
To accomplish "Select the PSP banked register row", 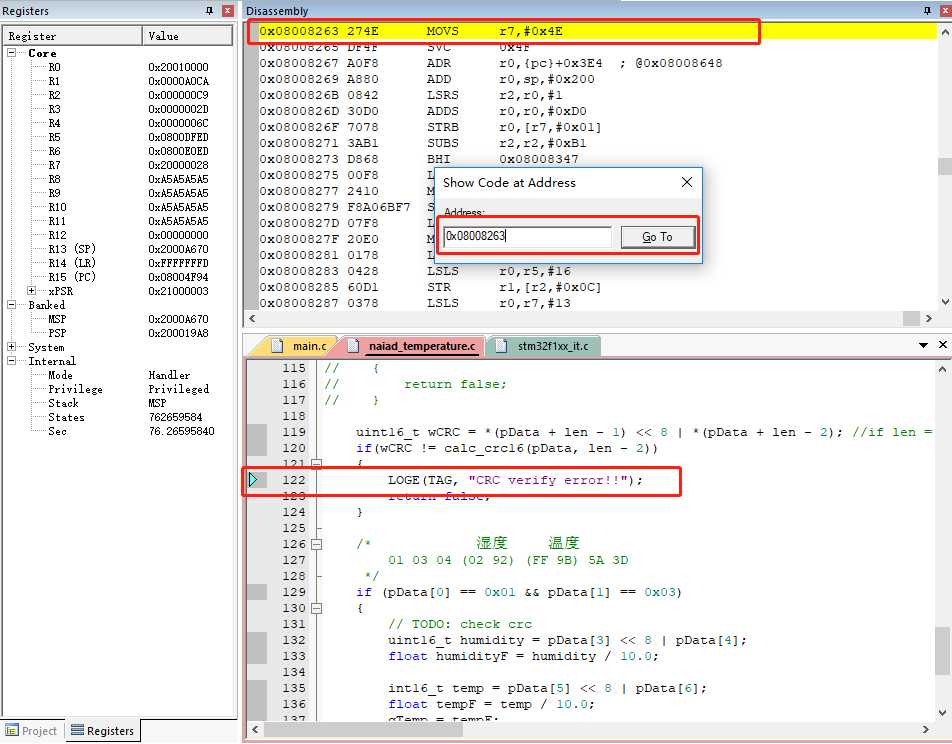I will point(118,333).
